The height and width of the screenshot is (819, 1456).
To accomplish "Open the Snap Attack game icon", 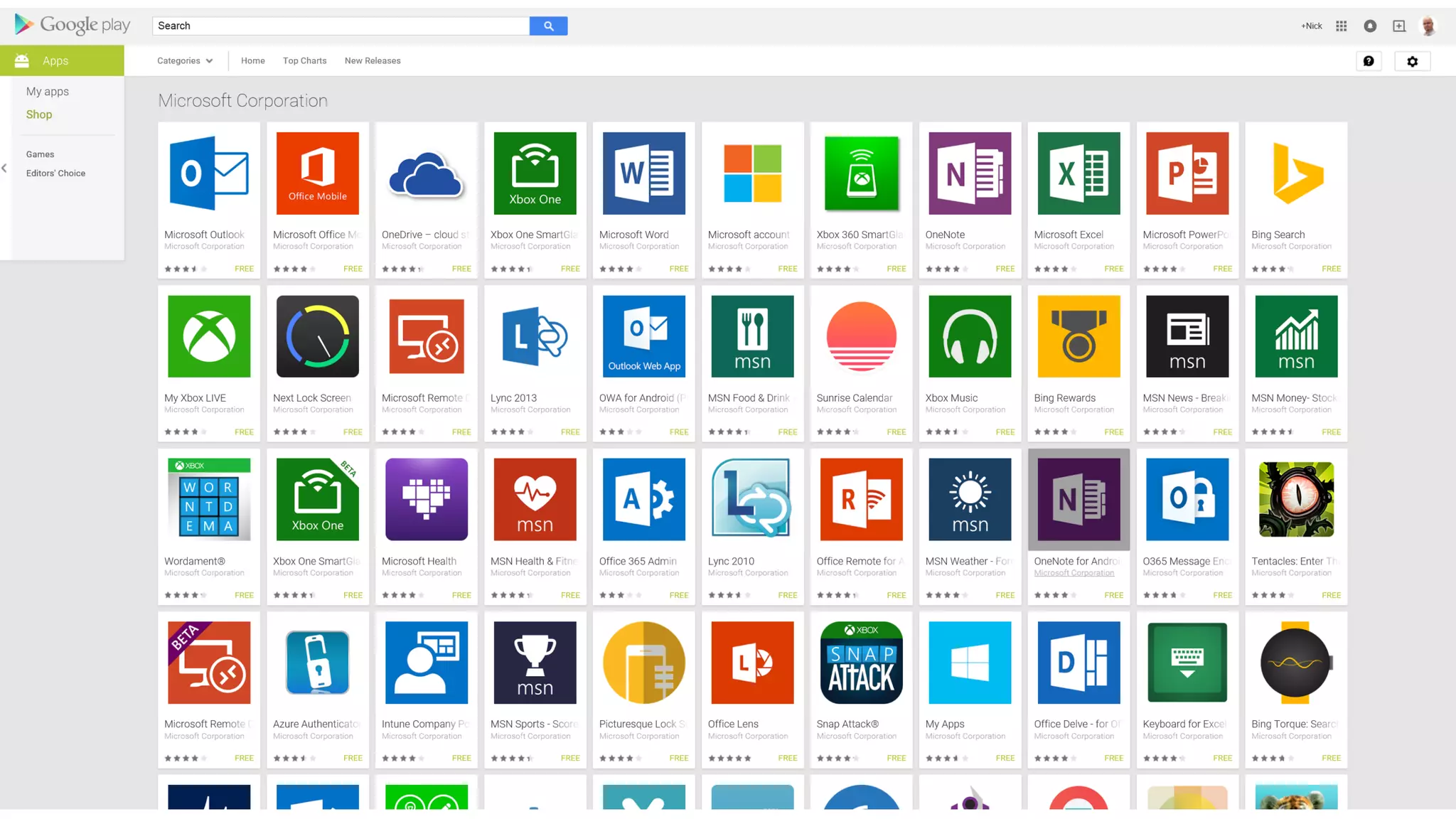I will (x=861, y=663).
